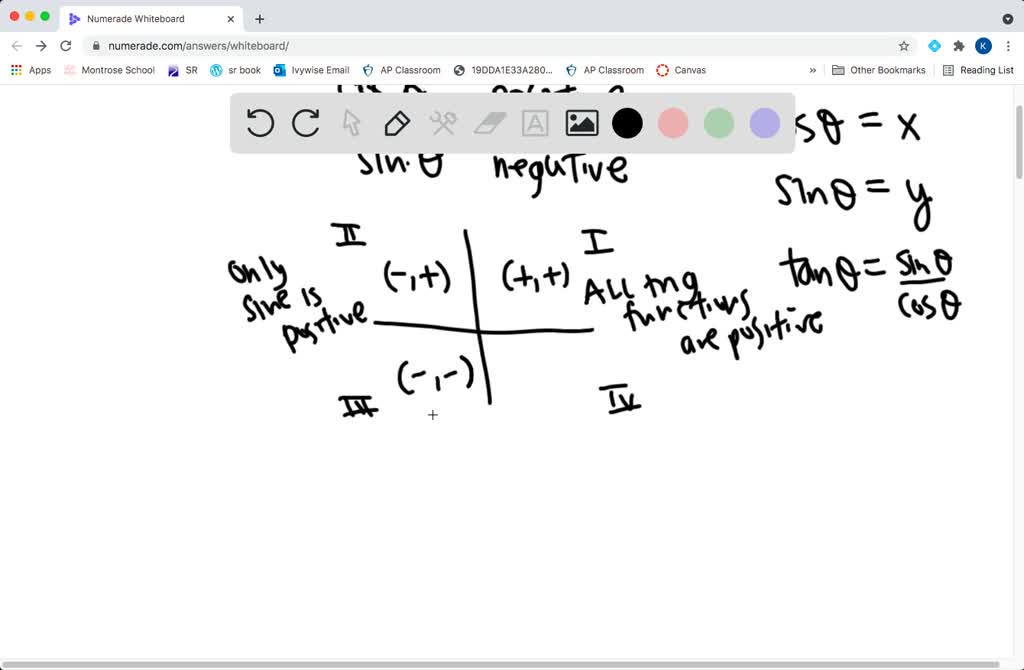Select the Undo icon on the whiteboard toolbar
1024x670 pixels.
[x=259, y=123]
